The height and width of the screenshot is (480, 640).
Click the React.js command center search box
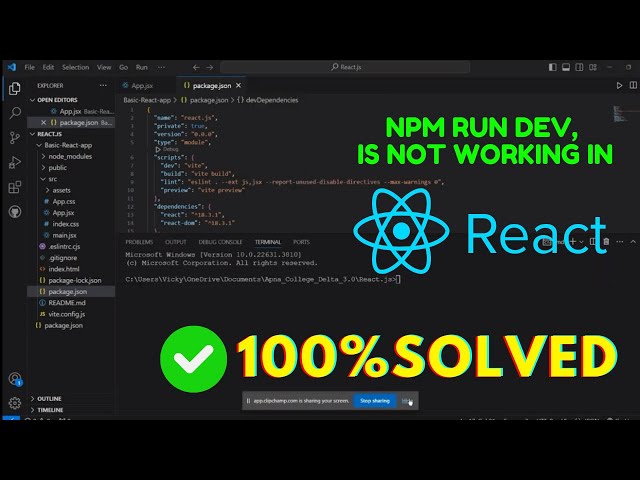(x=345, y=67)
